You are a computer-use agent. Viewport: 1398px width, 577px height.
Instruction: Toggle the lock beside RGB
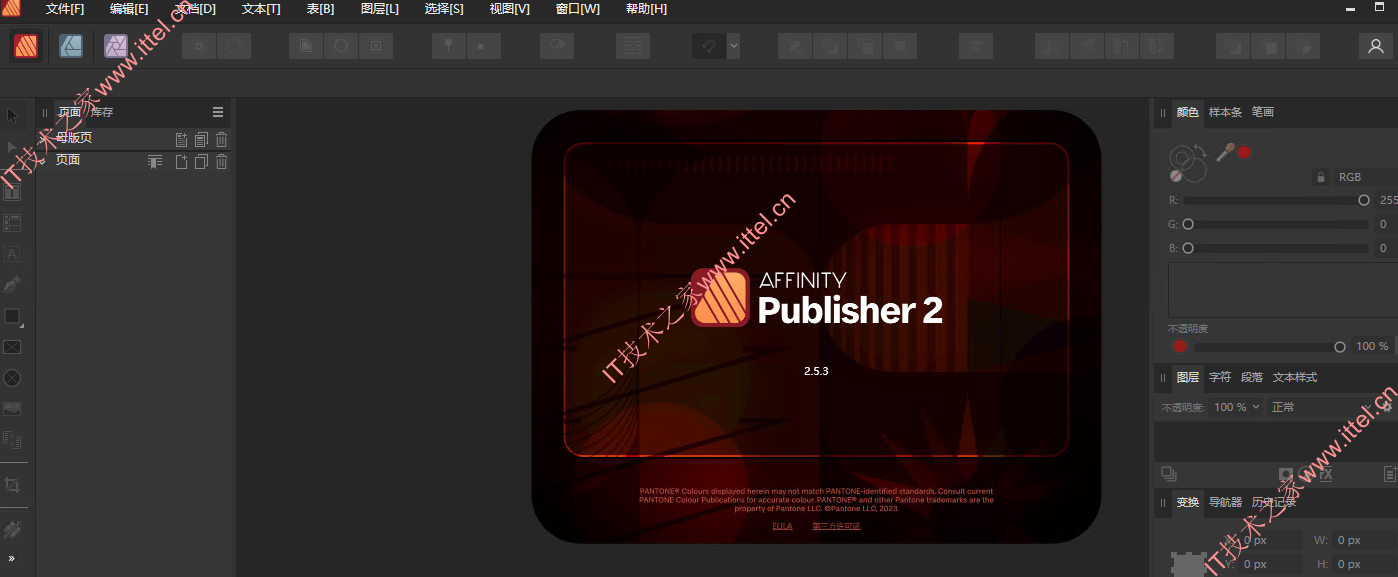click(x=1320, y=176)
